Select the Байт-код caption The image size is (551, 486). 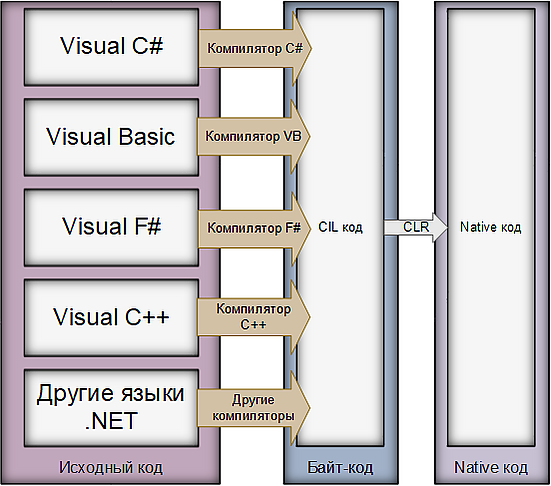(340, 468)
